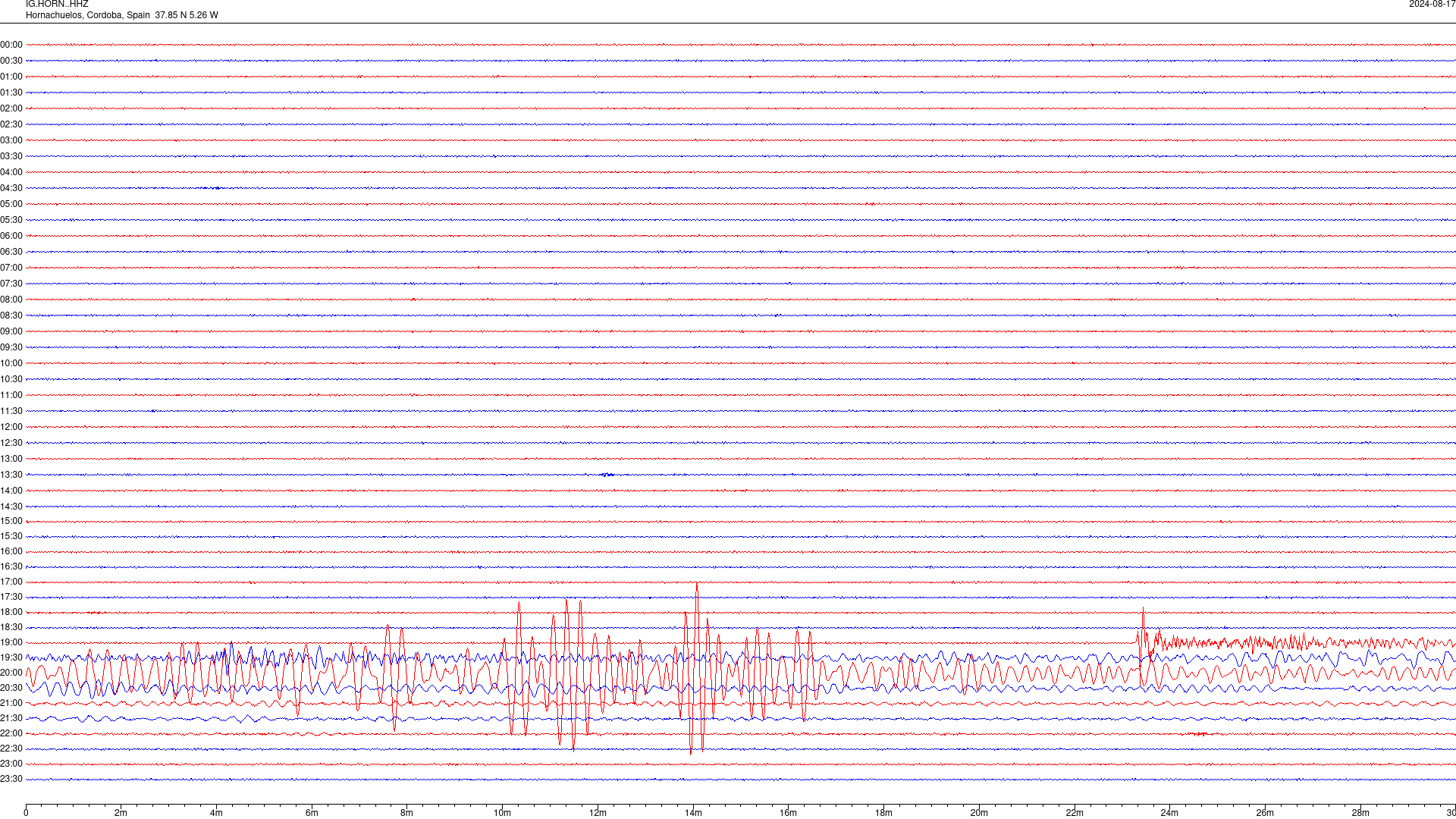The image size is (1456, 819).
Task: Select the 19:00 trace time label
Action: tap(11, 642)
